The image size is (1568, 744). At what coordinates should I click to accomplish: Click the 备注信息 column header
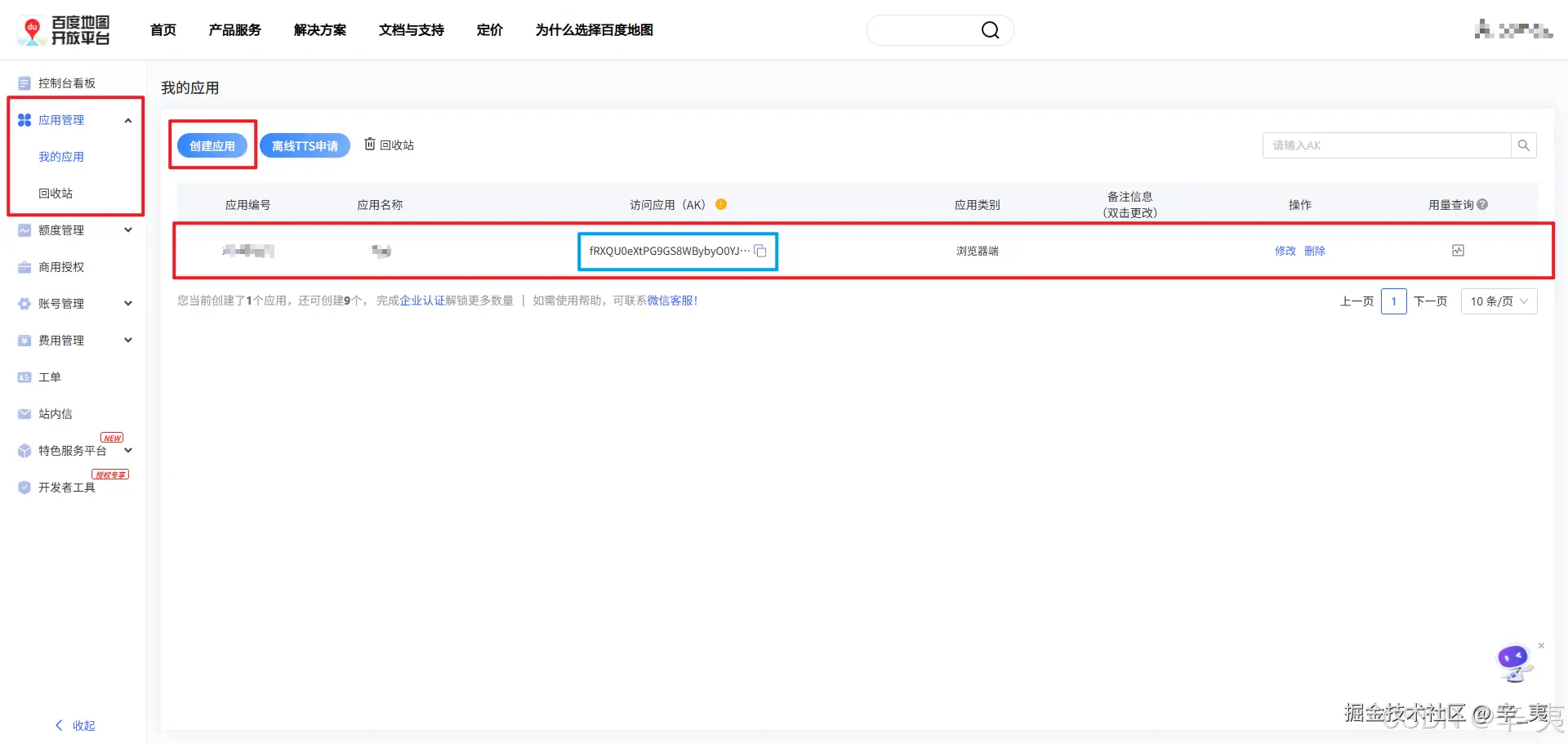point(1130,204)
